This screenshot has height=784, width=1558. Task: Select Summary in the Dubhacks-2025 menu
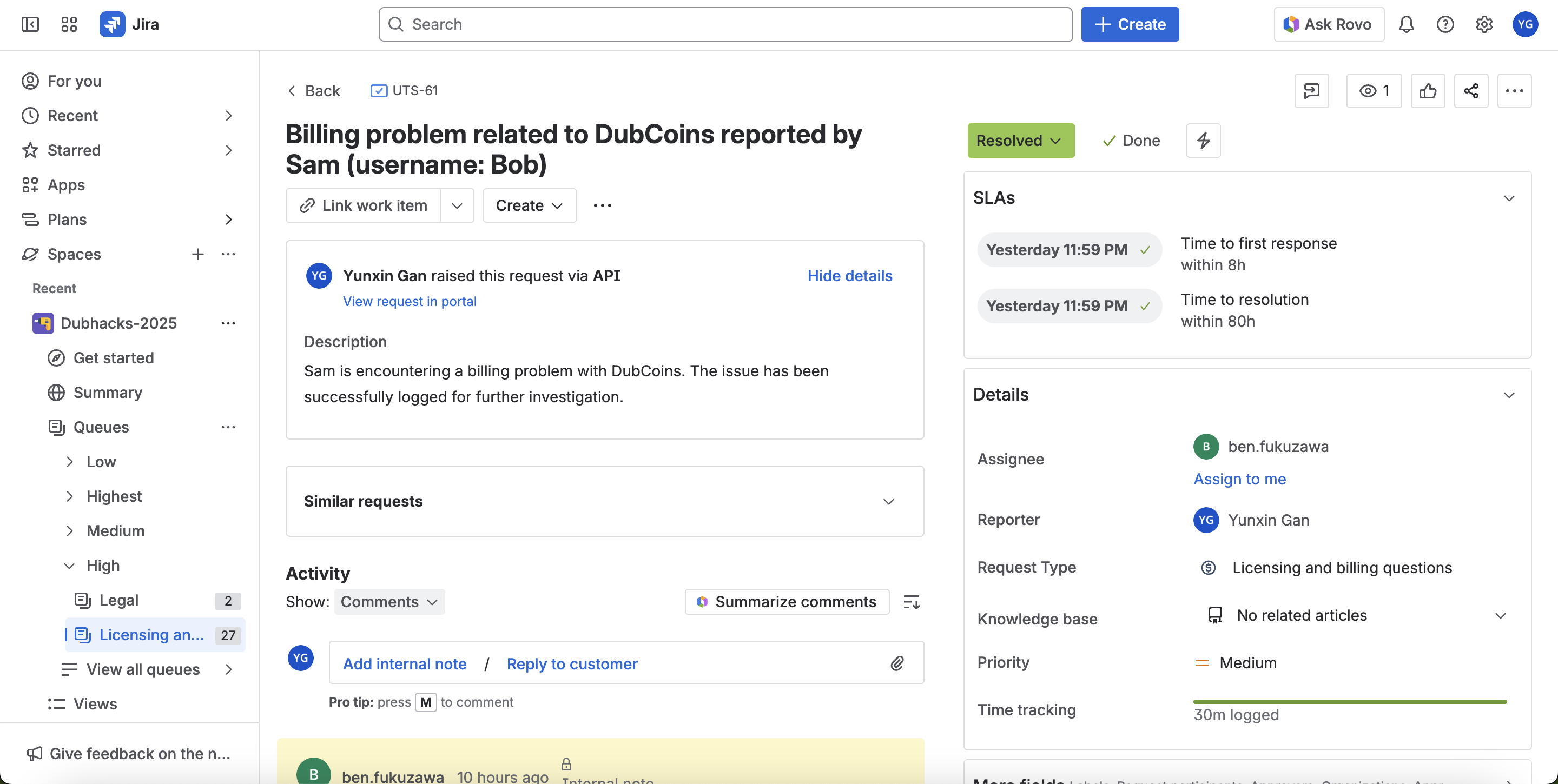pyautogui.click(x=108, y=393)
